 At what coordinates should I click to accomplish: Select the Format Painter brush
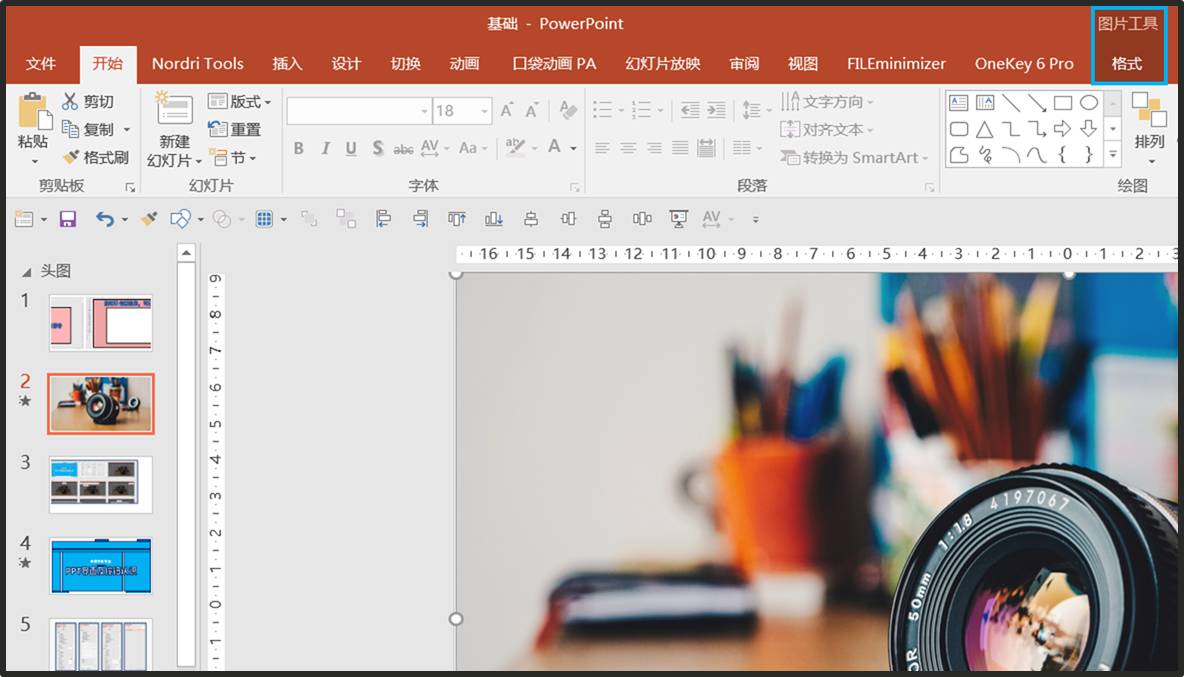(95, 157)
